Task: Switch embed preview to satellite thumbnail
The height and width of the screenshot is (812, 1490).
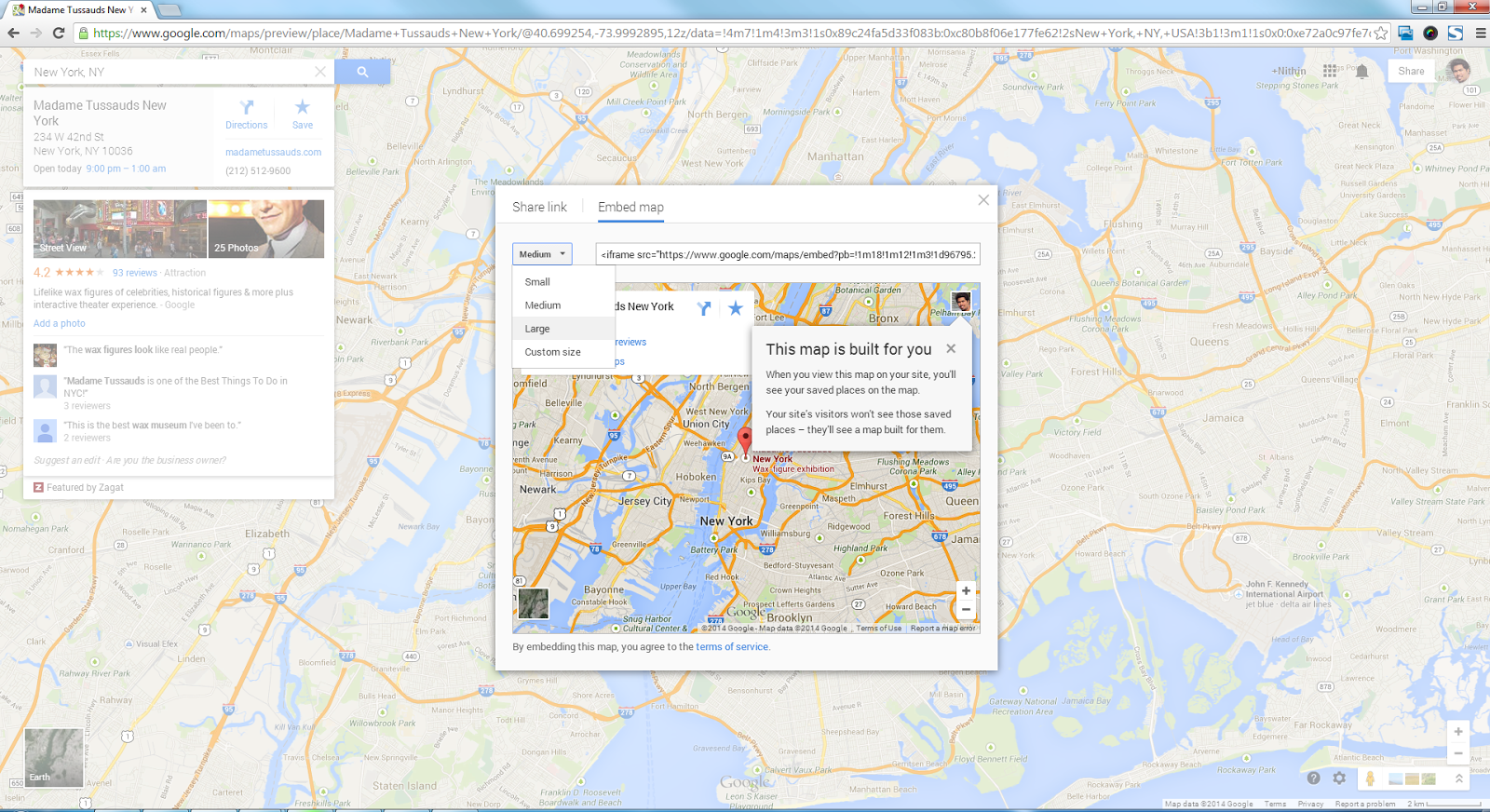Action: [533, 603]
